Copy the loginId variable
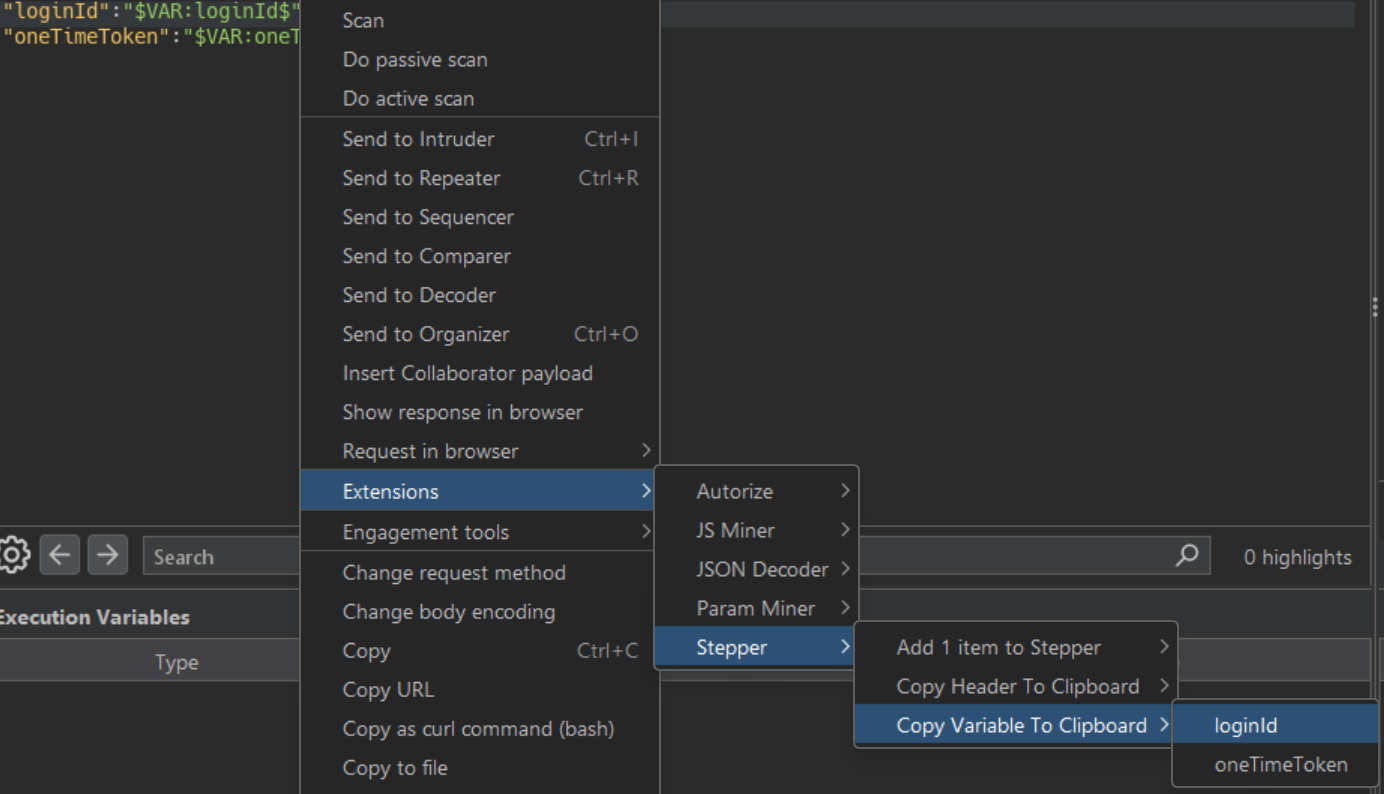Viewport: 1384px width, 794px height. point(1276,725)
